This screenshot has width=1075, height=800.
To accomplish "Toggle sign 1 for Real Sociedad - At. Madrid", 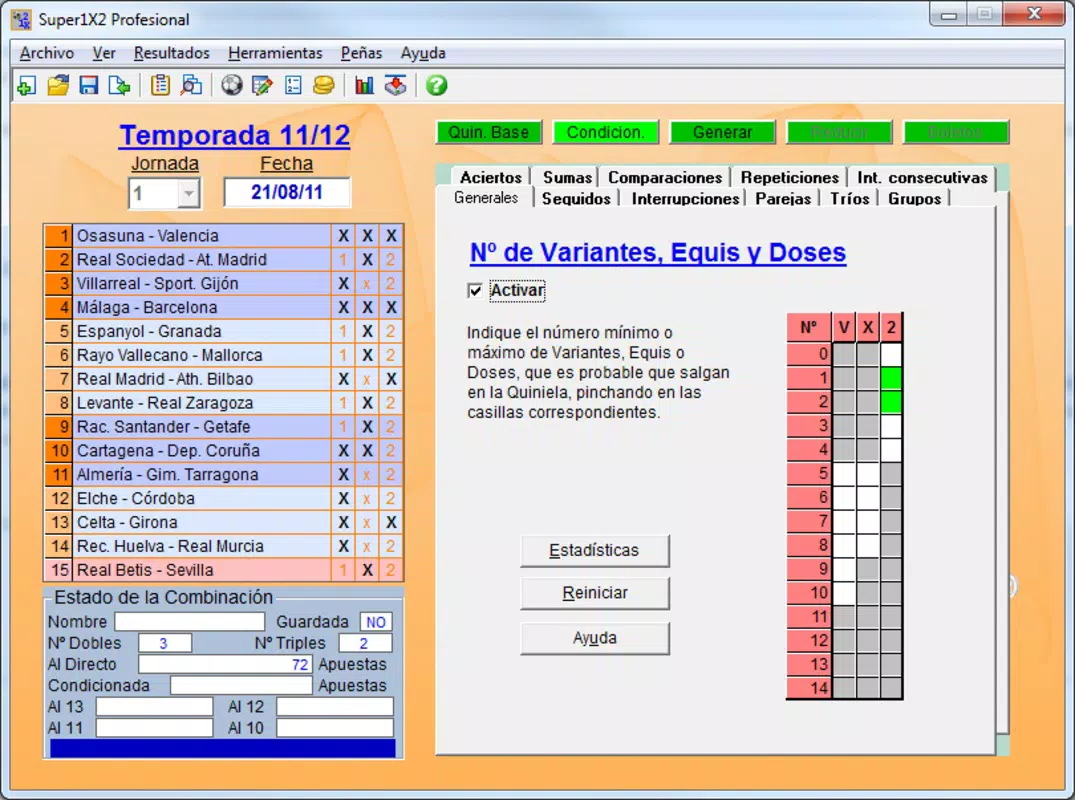I will pos(343,260).
